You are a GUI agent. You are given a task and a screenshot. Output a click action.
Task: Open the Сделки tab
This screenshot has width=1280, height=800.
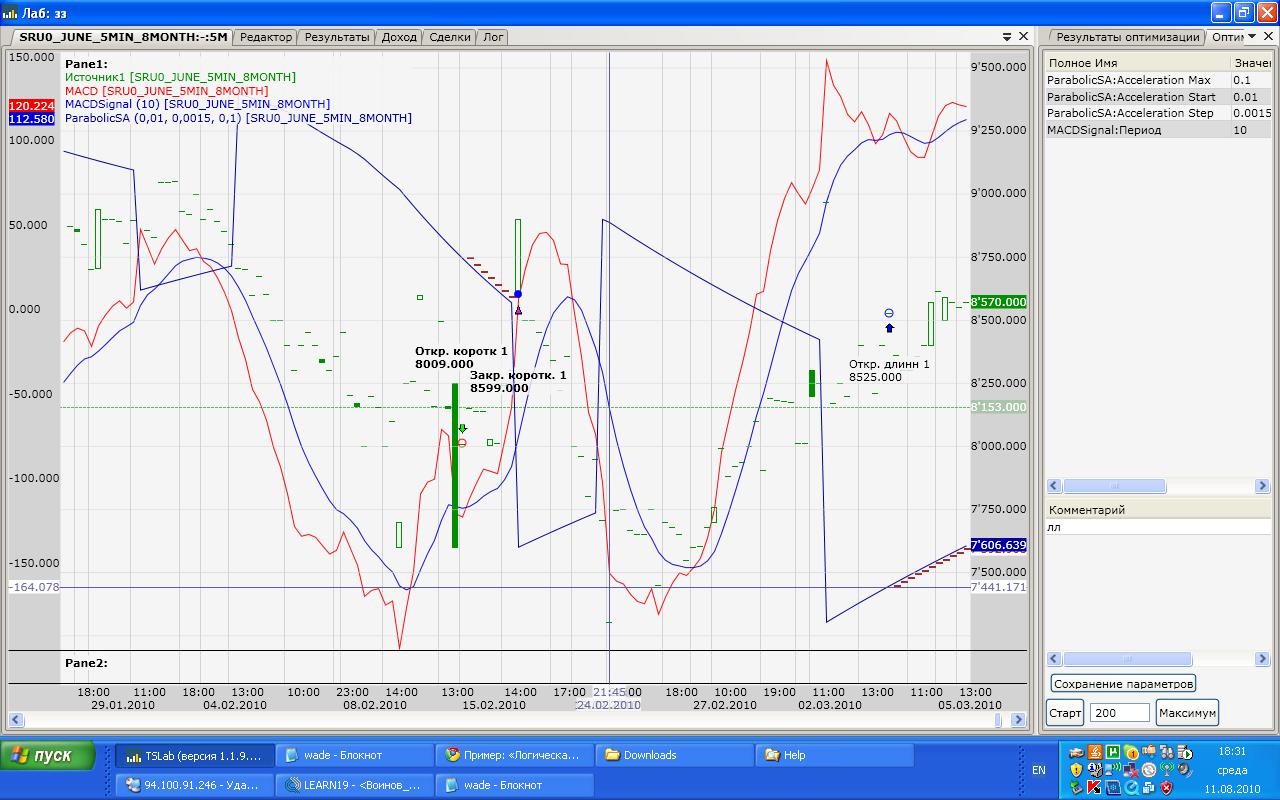pos(450,37)
